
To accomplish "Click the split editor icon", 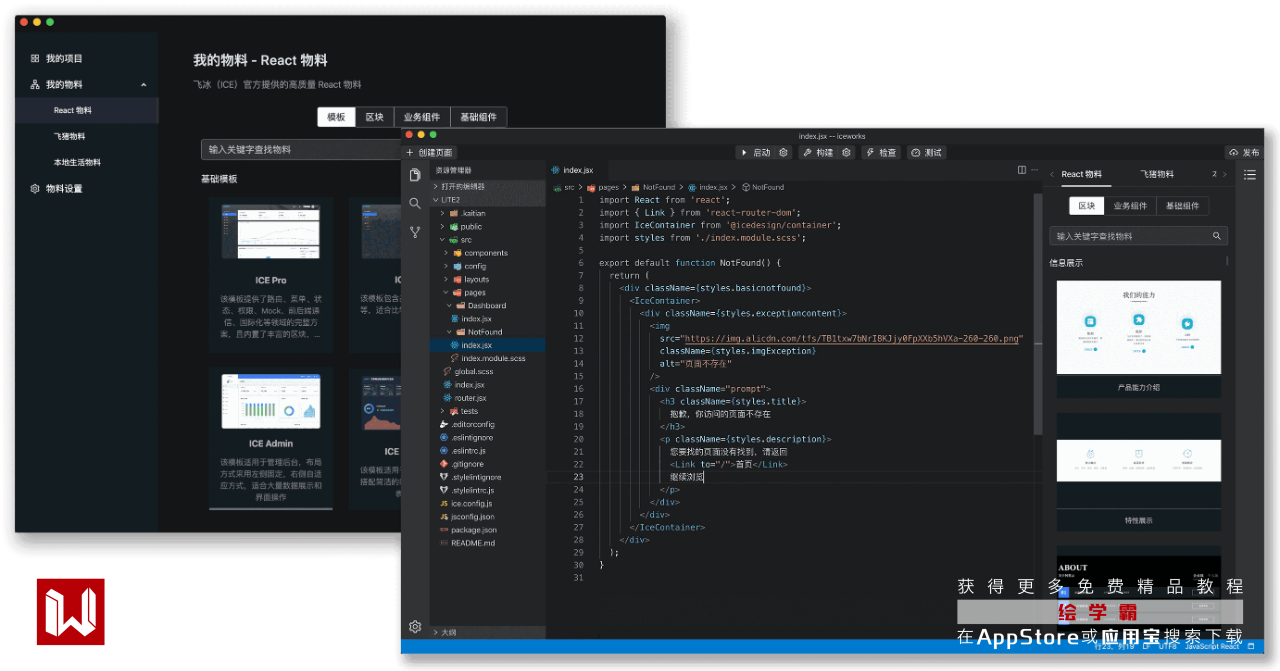I will [1022, 170].
